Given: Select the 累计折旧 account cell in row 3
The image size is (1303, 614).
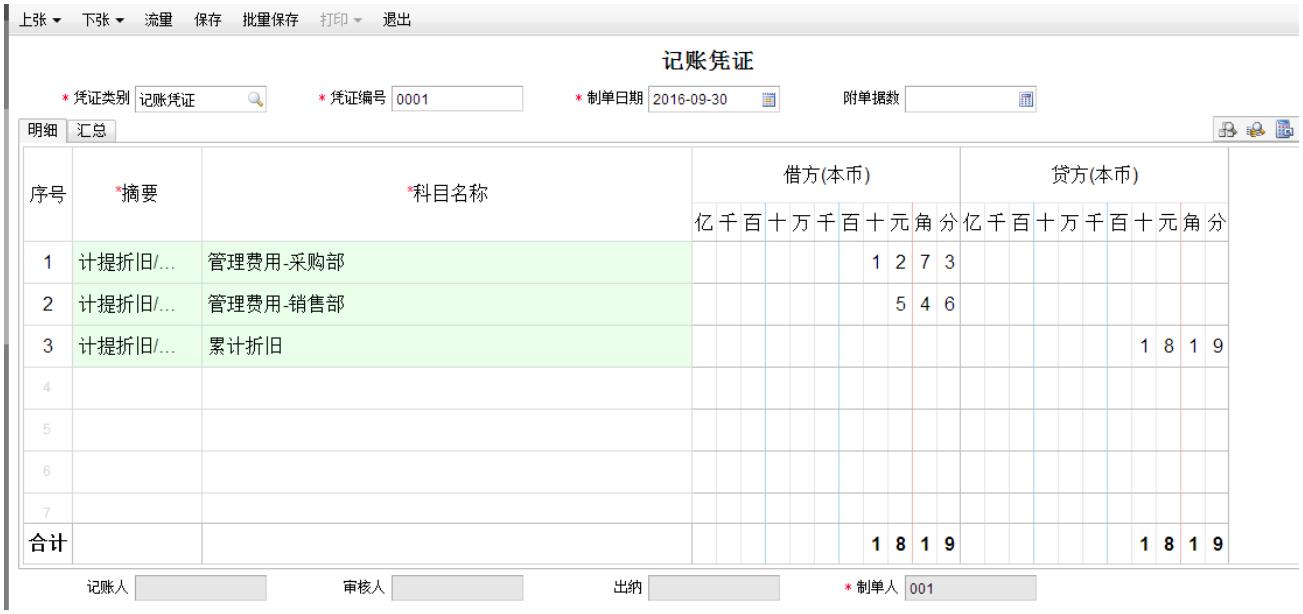Looking at the screenshot, I should click(x=446, y=346).
